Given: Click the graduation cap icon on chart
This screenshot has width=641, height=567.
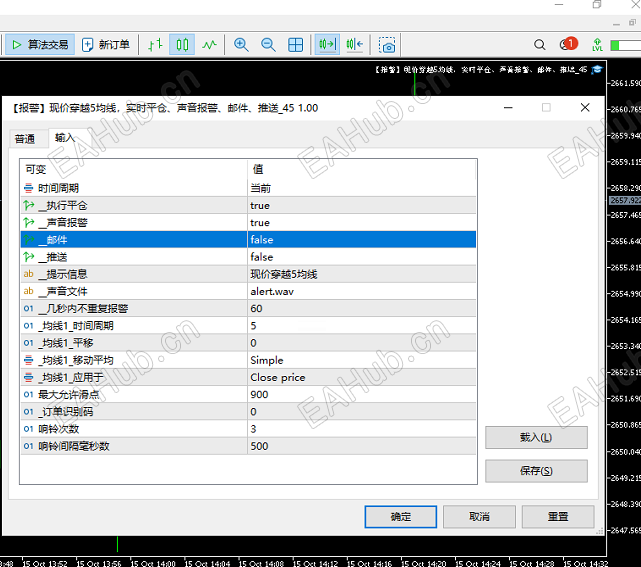Looking at the screenshot, I should 597,69.
